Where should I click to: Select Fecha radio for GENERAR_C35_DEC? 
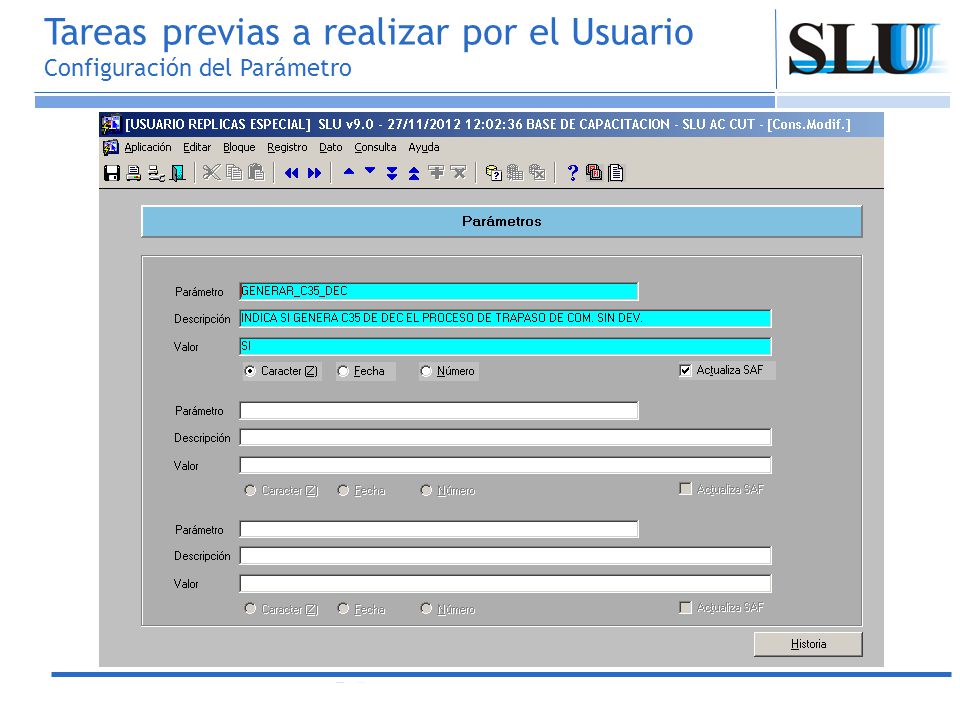point(343,371)
